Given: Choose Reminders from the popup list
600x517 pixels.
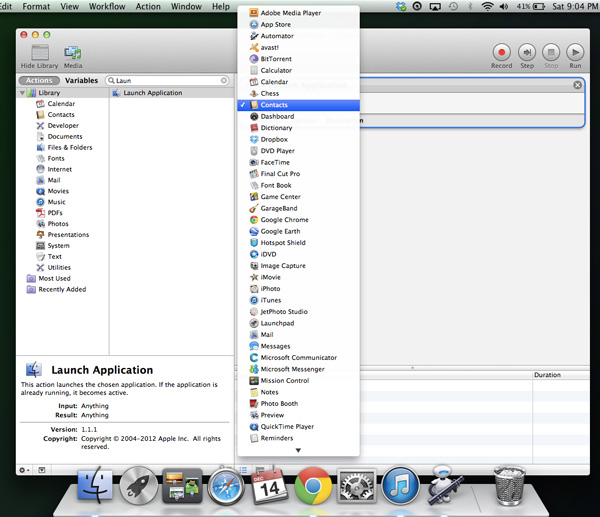Looking at the screenshot, I should coord(298,438).
